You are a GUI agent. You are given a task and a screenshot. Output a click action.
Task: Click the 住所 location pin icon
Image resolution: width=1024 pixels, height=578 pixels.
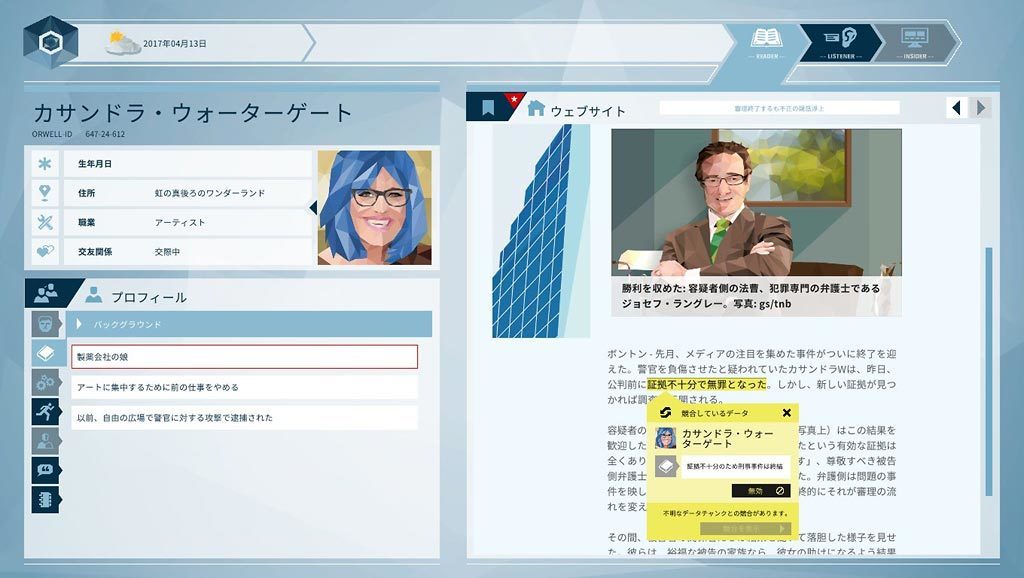pyautogui.click(x=44, y=193)
